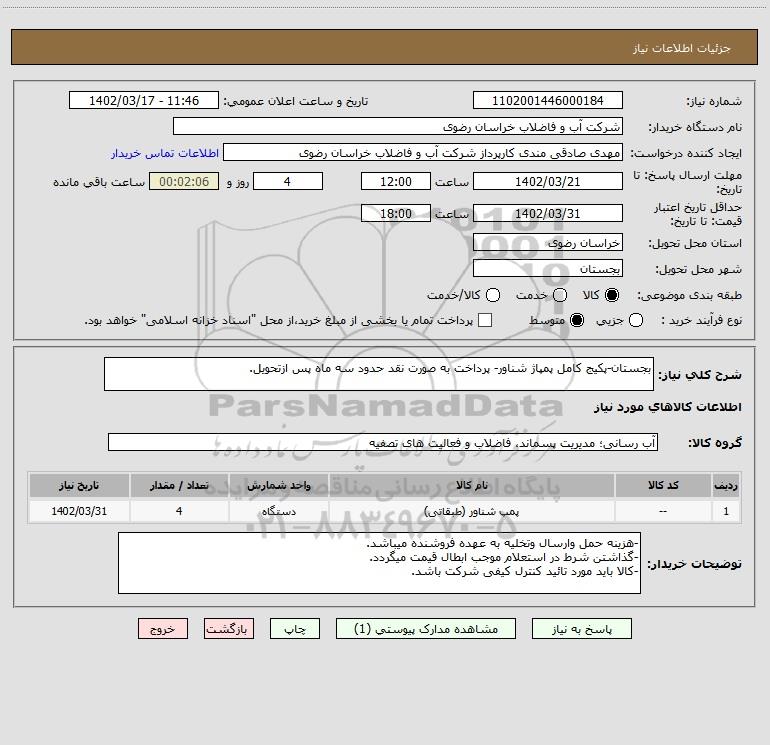Select the خدمت radio button
The height and width of the screenshot is (745, 770).
[x=560, y=295]
